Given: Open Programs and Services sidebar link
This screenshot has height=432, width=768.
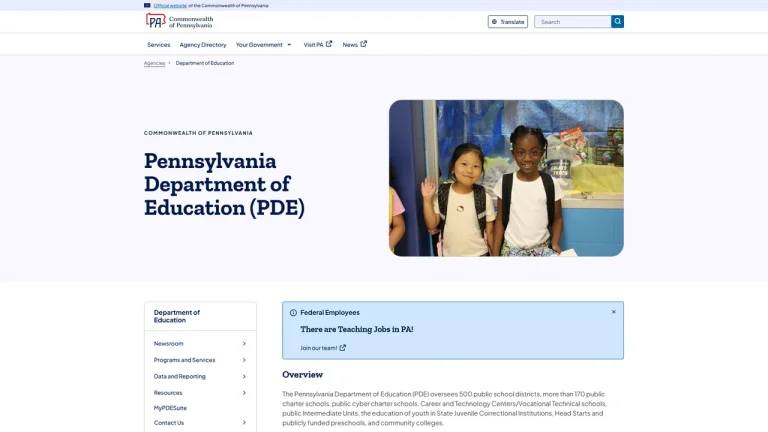Looking at the screenshot, I should [184, 360].
